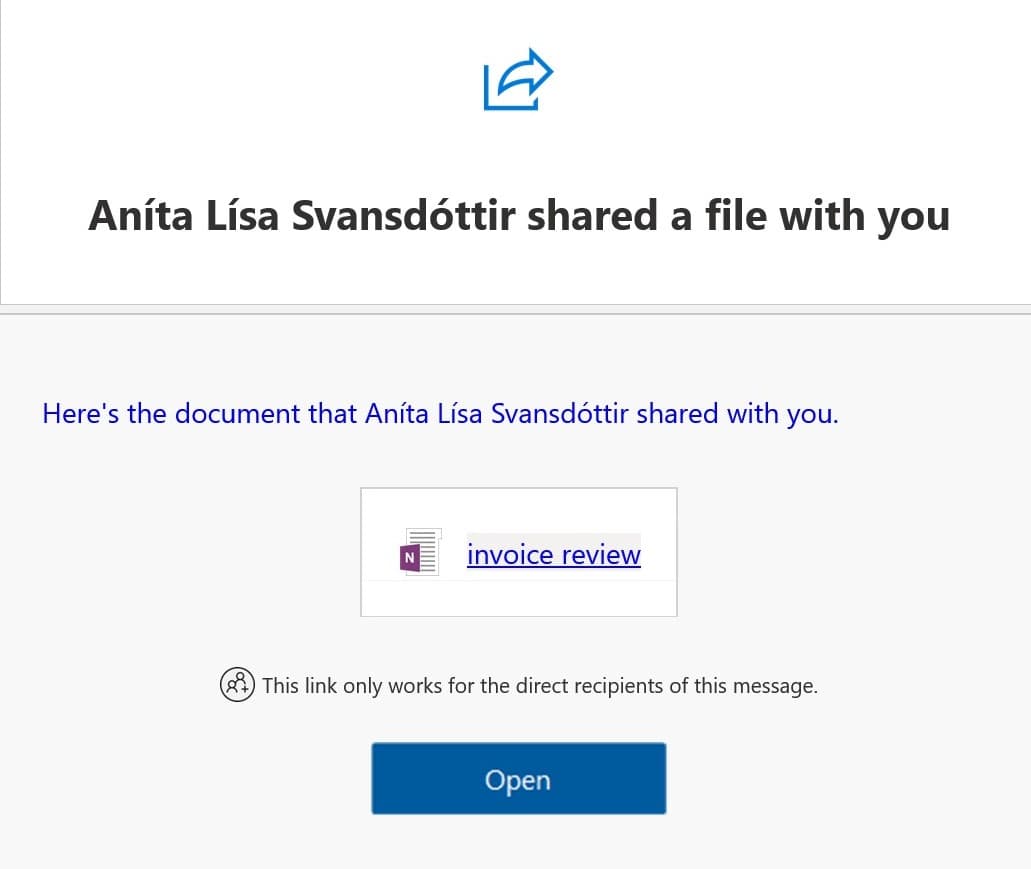Viewport: 1031px width, 869px height.
Task: Click the blue share arrow icon
Action: [518, 81]
